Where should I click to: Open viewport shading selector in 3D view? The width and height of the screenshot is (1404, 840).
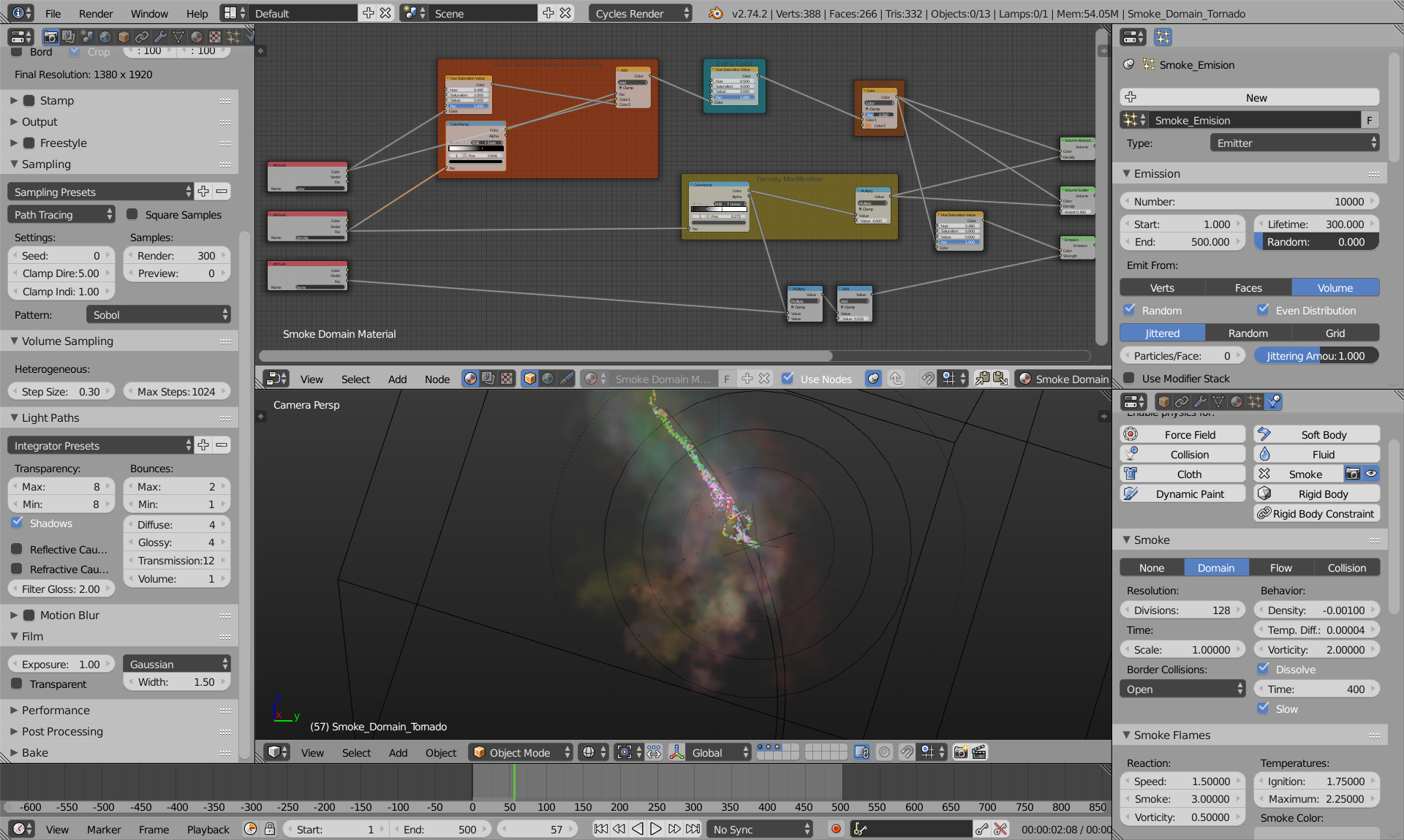593,752
